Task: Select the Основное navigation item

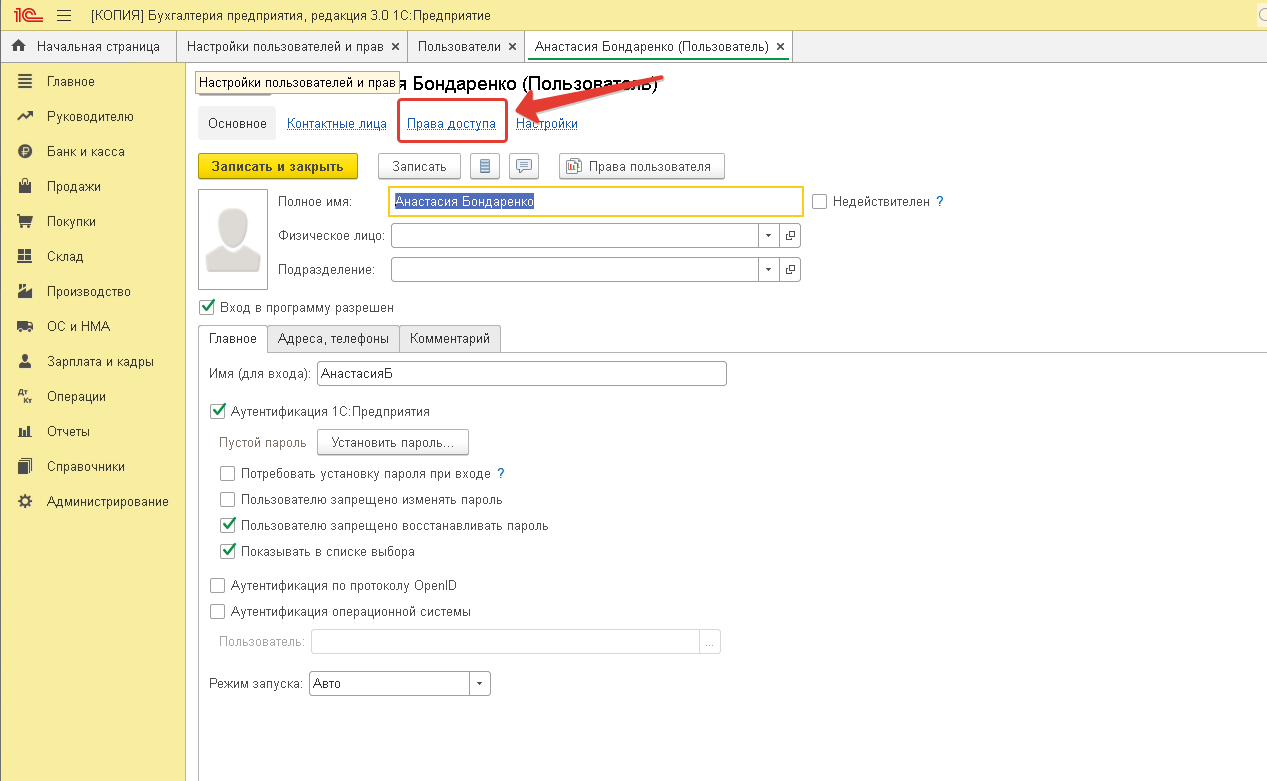Action: coord(237,124)
